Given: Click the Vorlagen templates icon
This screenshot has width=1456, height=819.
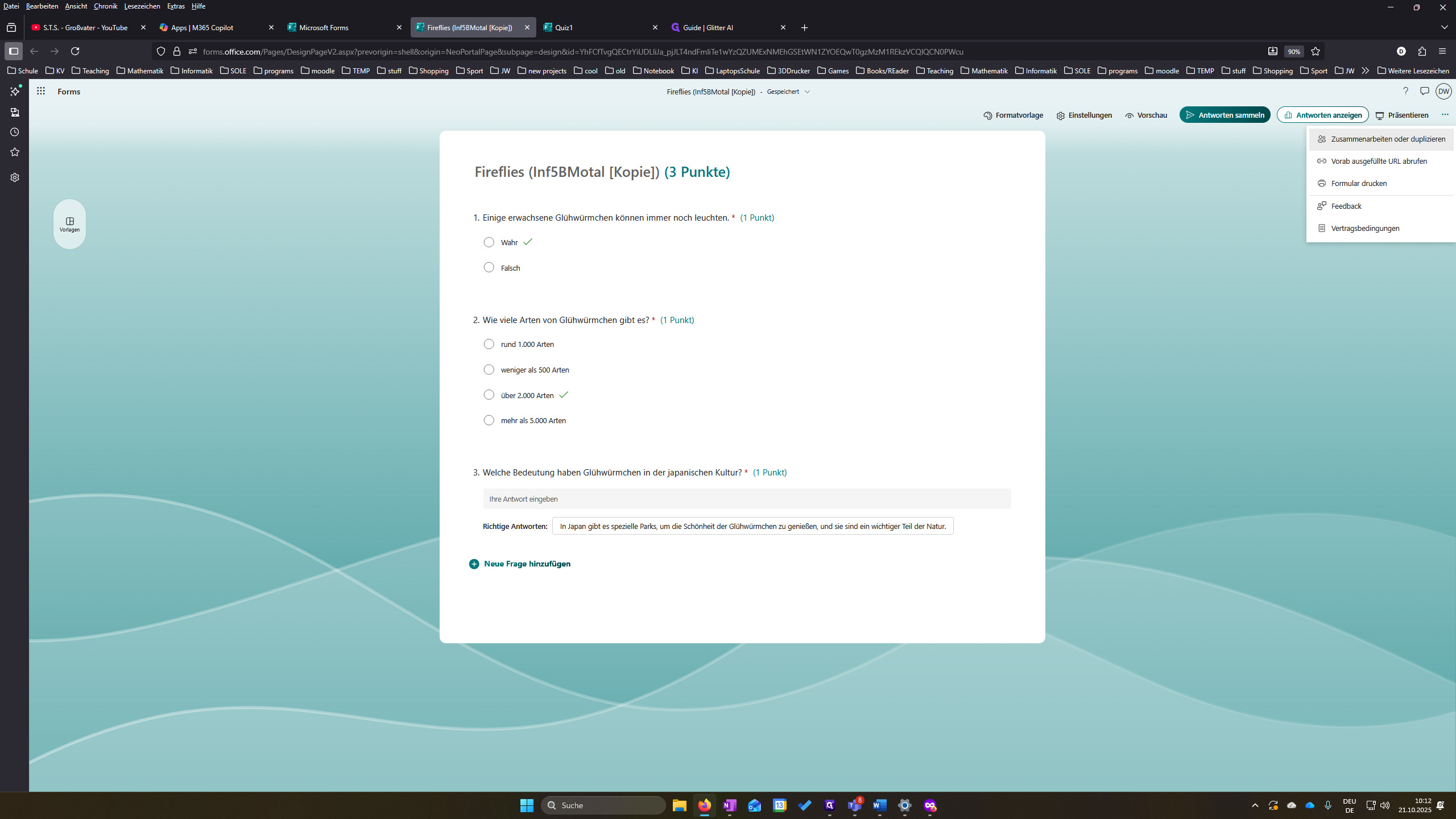Looking at the screenshot, I should (69, 224).
